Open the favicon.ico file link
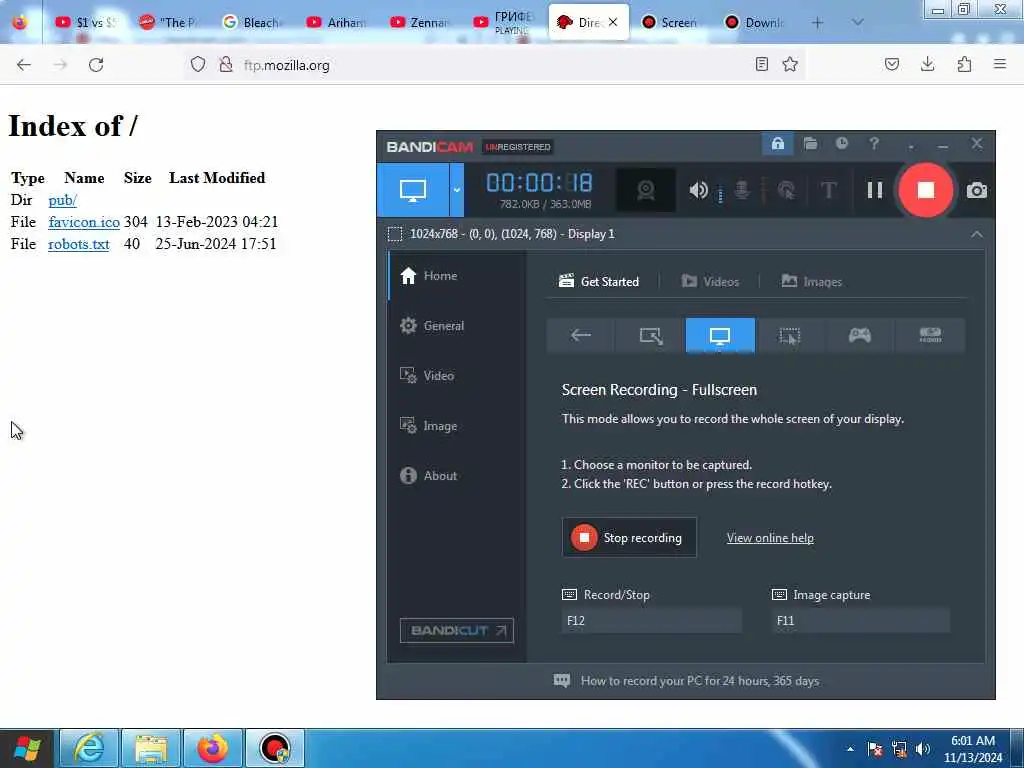 click(84, 222)
